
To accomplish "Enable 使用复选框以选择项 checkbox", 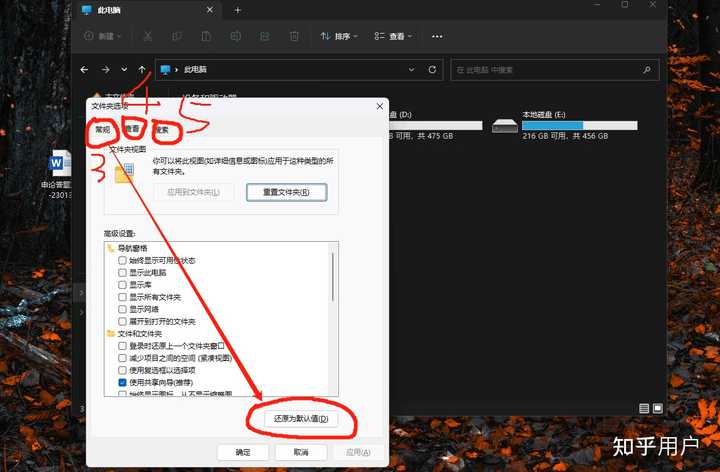I will click(x=122, y=370).
